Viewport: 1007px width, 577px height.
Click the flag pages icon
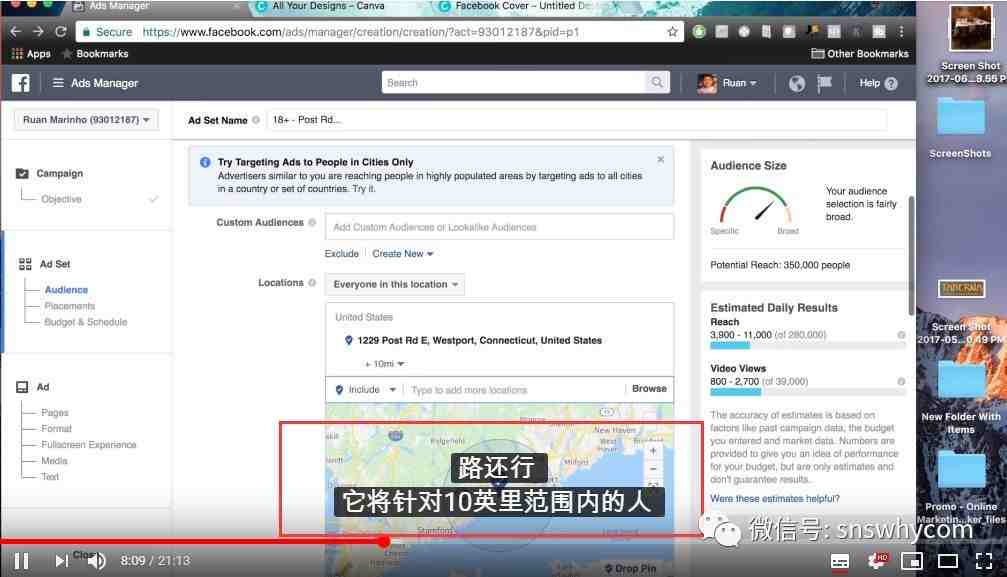coord(825,84)
